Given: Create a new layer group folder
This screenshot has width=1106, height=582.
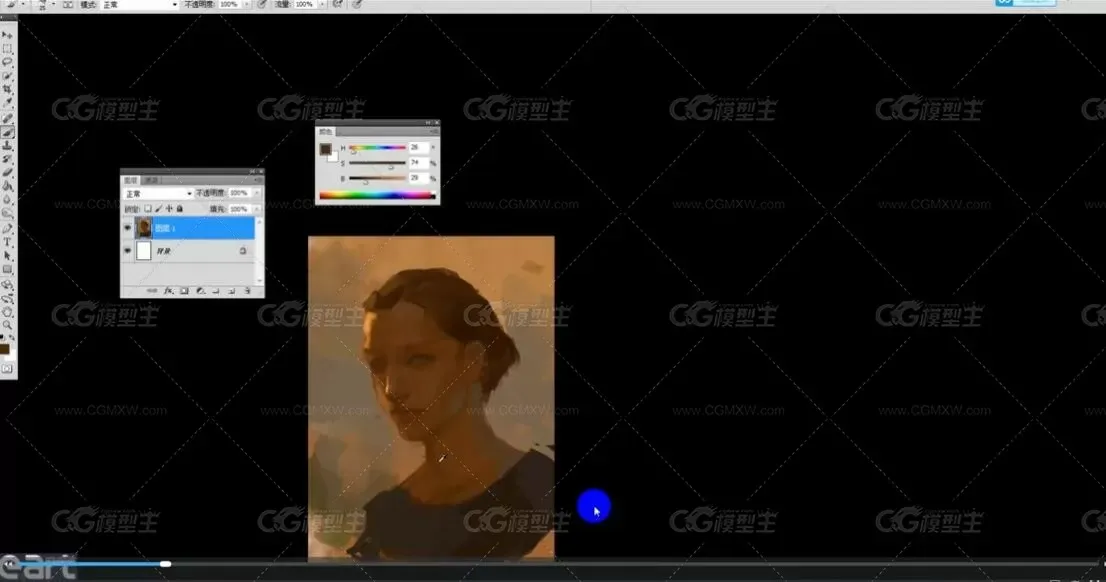Looking at the screenshot, I should point(216,291).
